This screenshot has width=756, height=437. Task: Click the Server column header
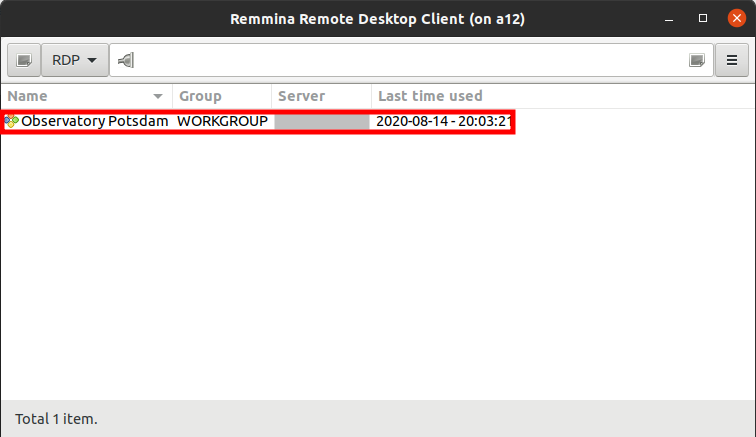click(320, 96)
